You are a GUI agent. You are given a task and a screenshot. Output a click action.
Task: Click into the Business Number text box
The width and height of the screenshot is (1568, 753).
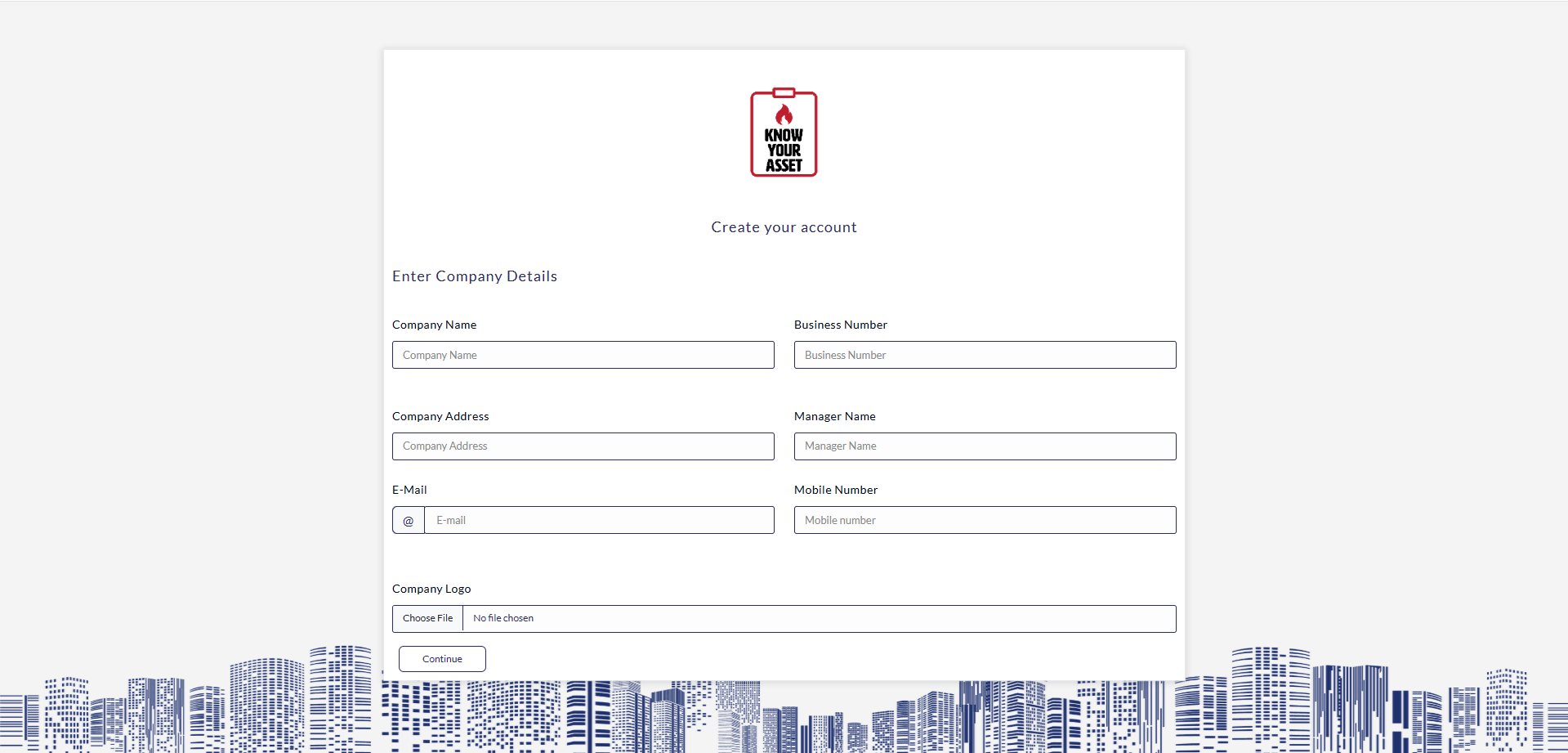click(985, 355)
